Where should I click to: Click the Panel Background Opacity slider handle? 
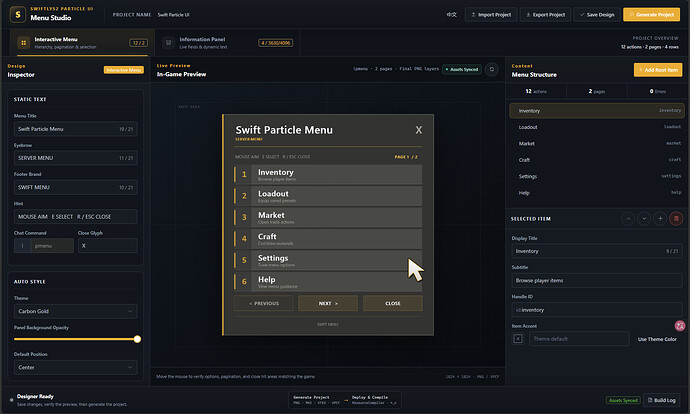(x=137, y=339)
